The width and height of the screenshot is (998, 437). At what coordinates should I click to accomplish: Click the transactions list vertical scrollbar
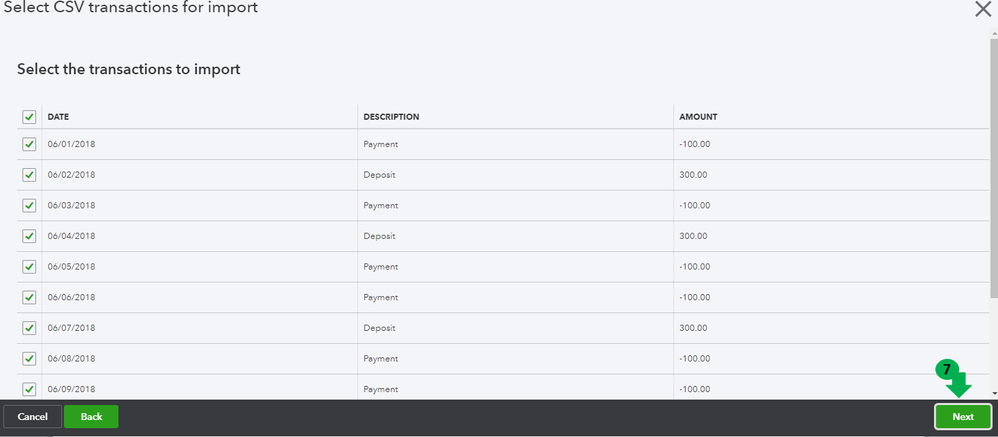pos(993,200)
